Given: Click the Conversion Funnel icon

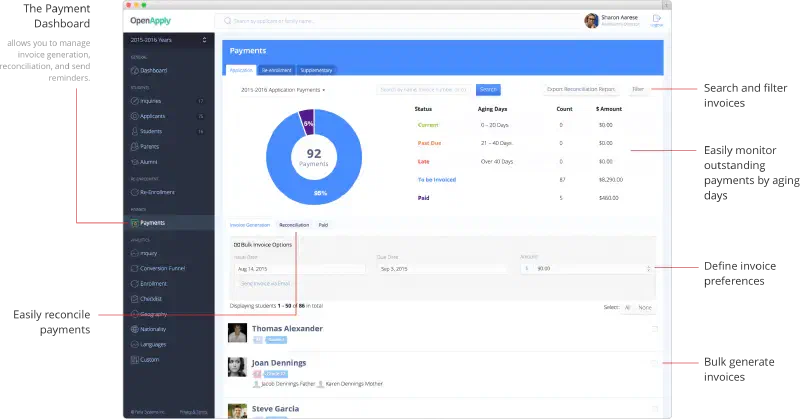Looking at the screenshot, I should point(135,268).
